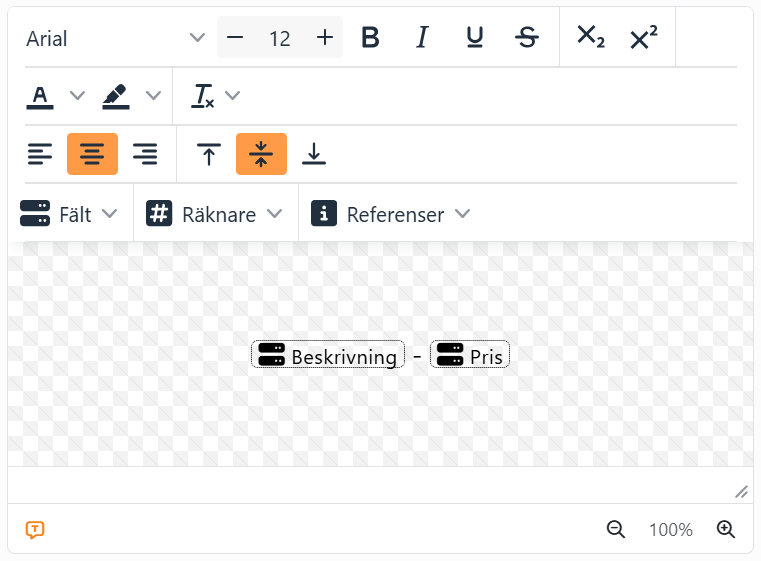The width and height of the screenshot is (761, 561).
Task: Toggle bold formatting
Action: point(370,37)
